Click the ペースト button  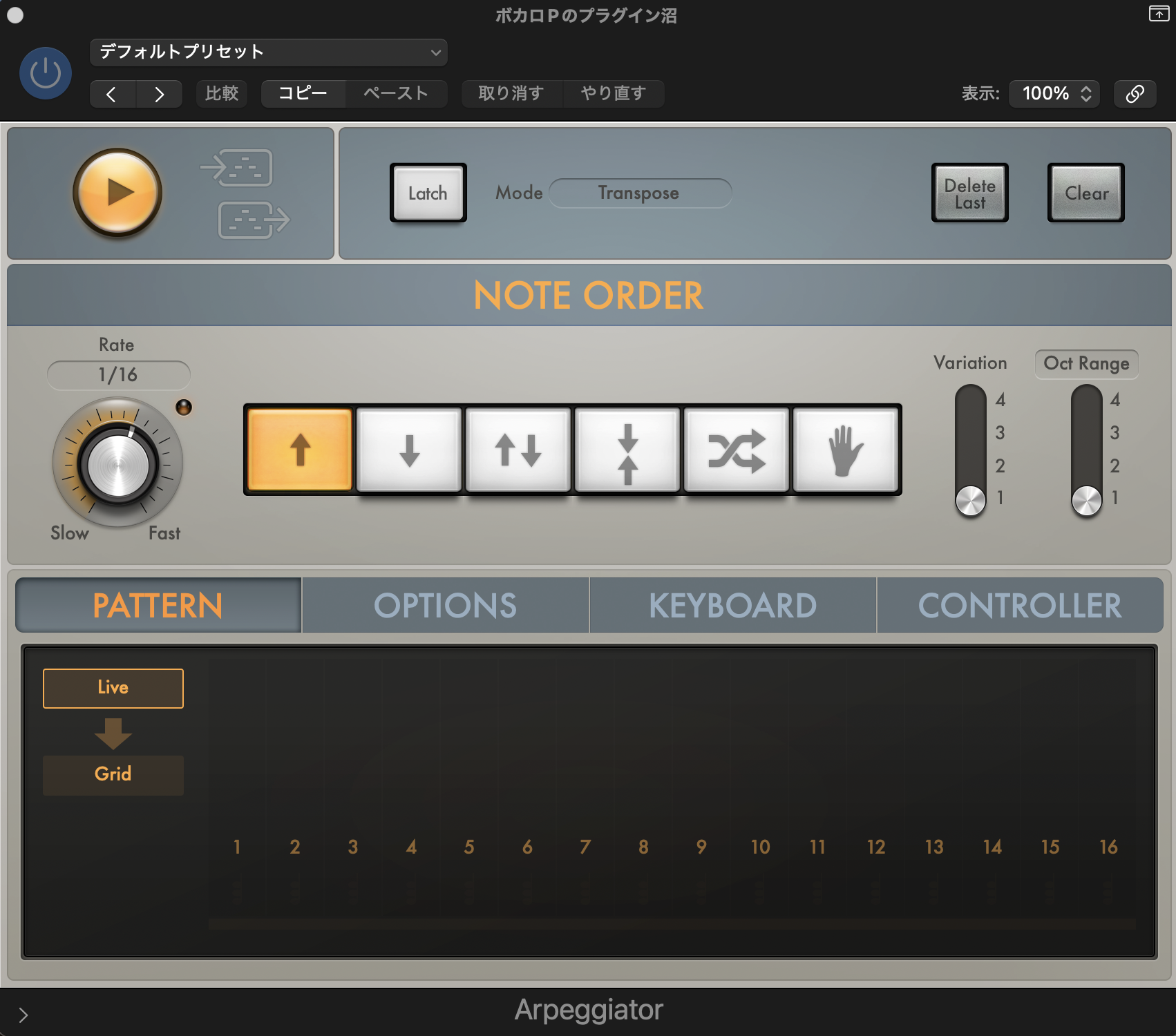pos(396,93)
